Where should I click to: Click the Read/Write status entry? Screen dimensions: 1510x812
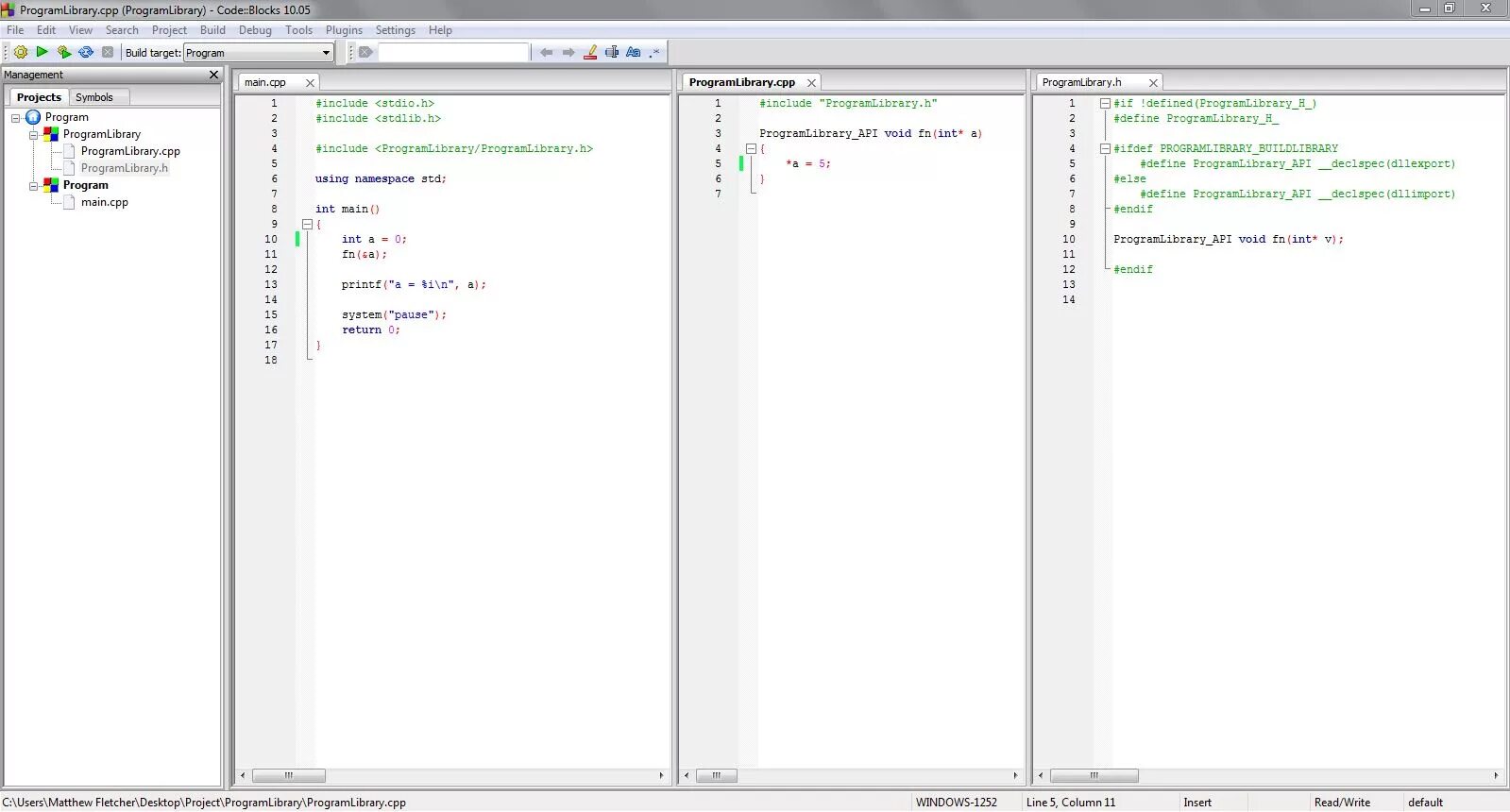point(1342,803)
